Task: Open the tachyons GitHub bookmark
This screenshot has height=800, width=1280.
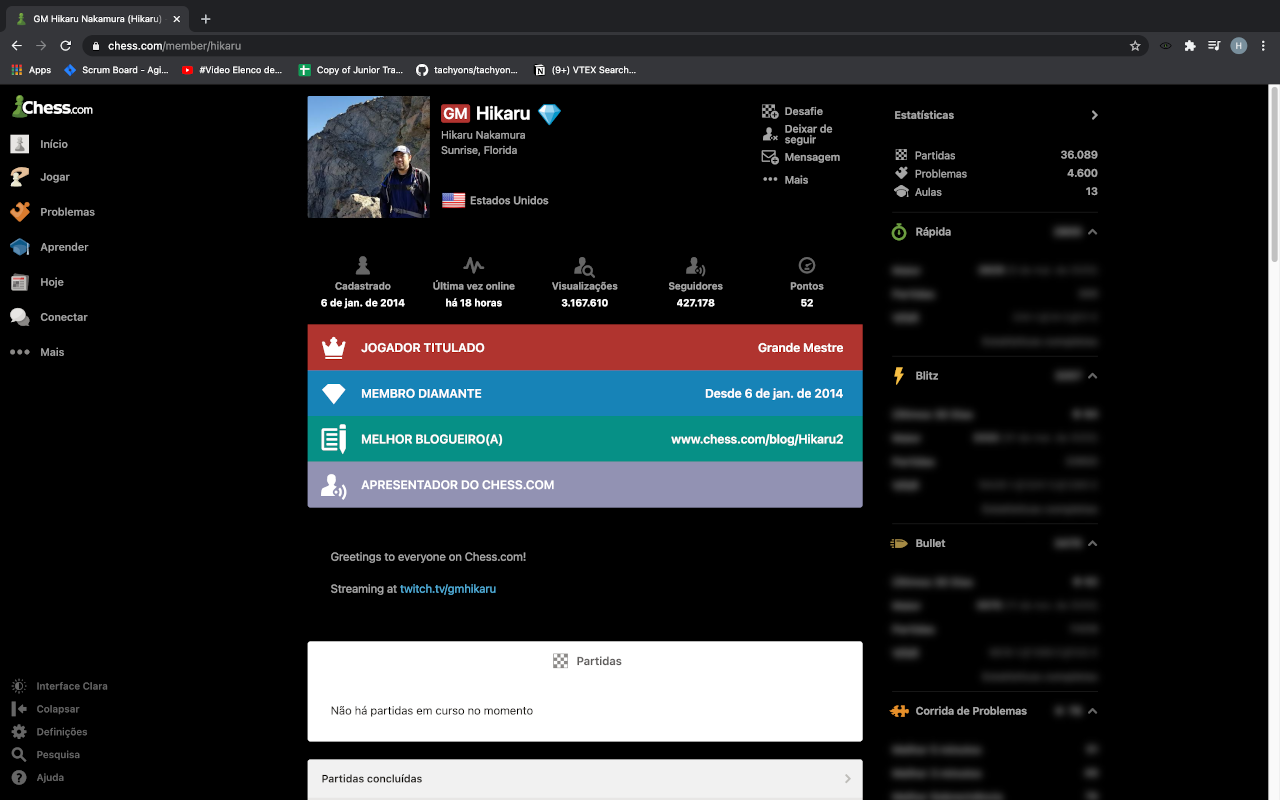Action: [467, 70]
